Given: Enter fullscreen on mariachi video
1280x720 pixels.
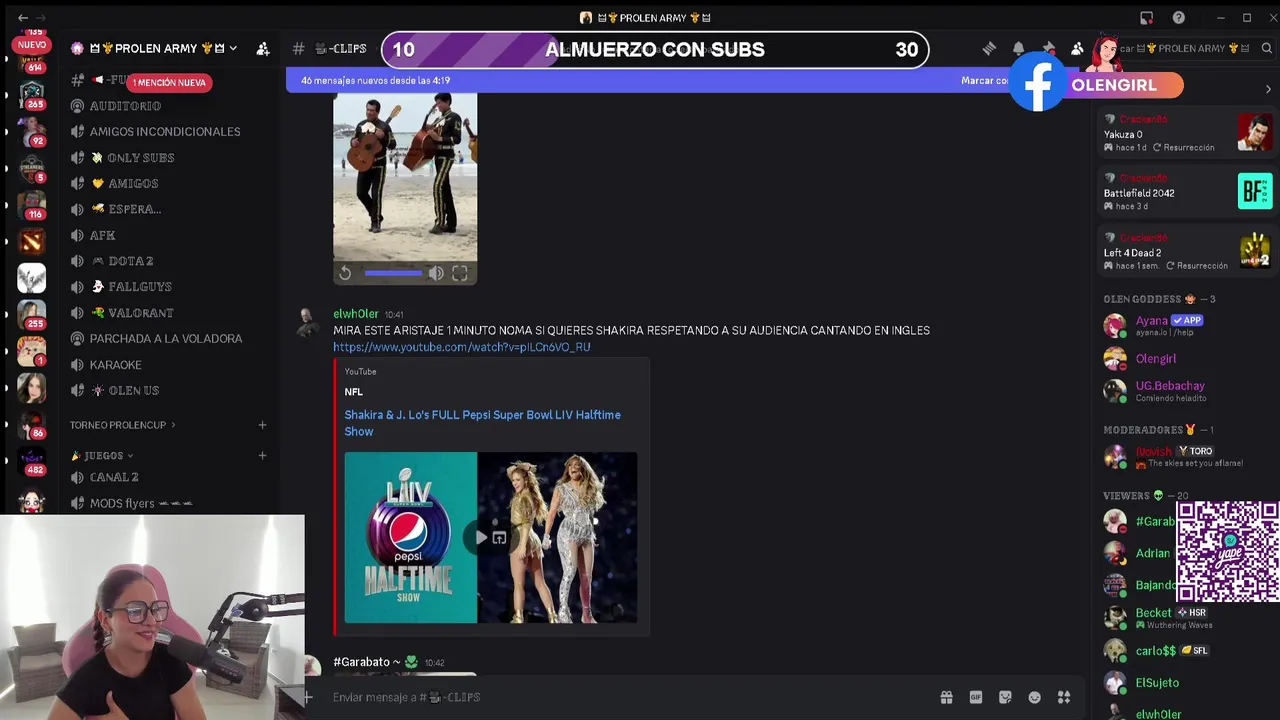Looking at the screenshot, I should coord(460,273).
